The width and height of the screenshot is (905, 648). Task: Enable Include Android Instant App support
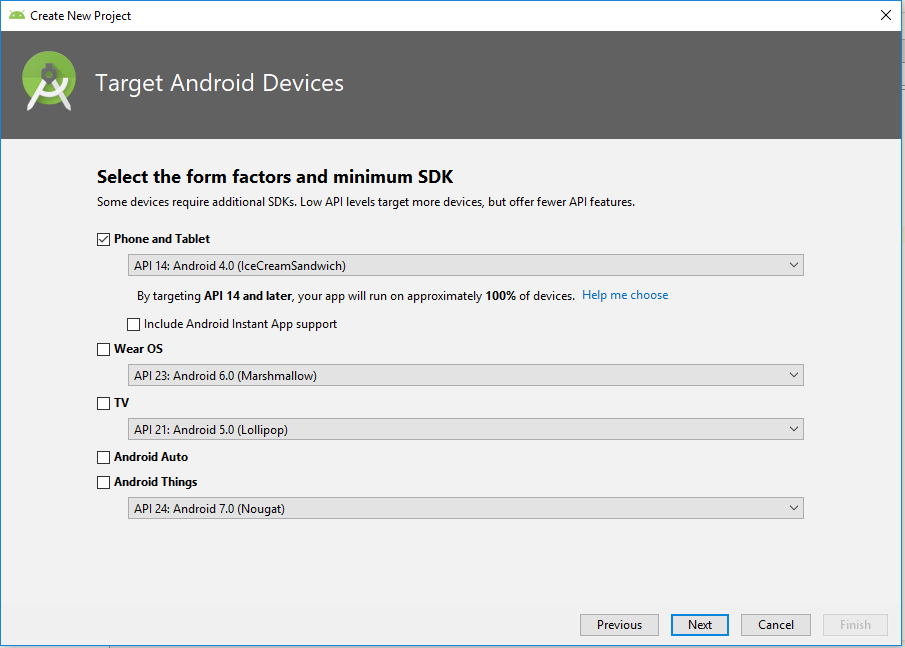click(x=133, y=324)
